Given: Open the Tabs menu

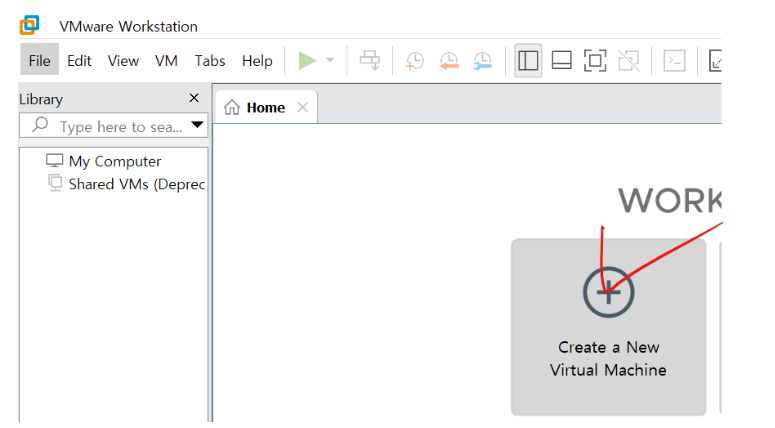Looking at the screenshot, I should (x=210, y=61).
